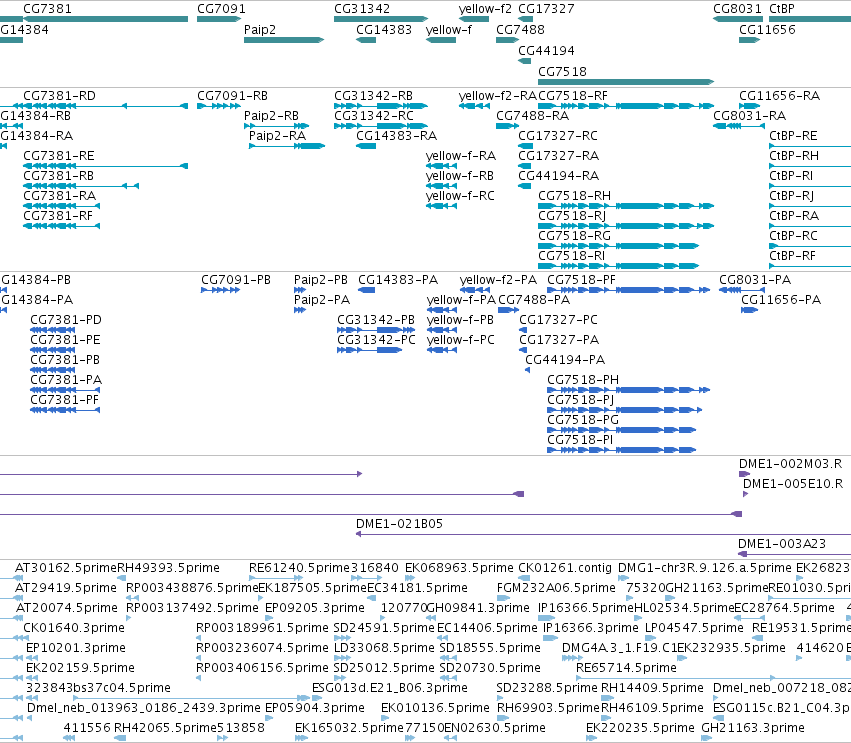Image resolution: width=851 pixels, height=743 pixels.
Task: Select protein CG7518-PI
Action: tap(621, 450)
